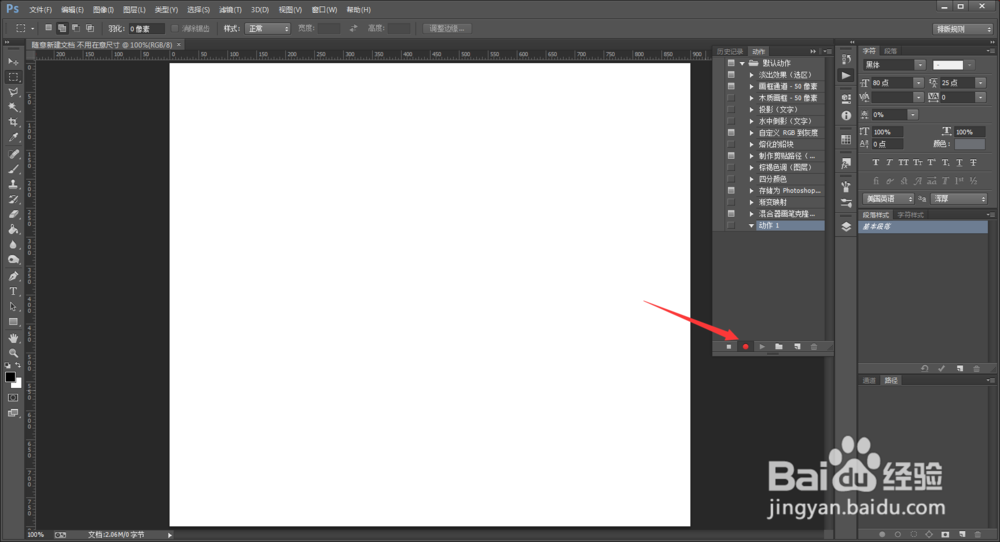Toggle the checkbox for 动作 1
The width and height of the screenshot is (1000, 542).
[x=731, y=226]
